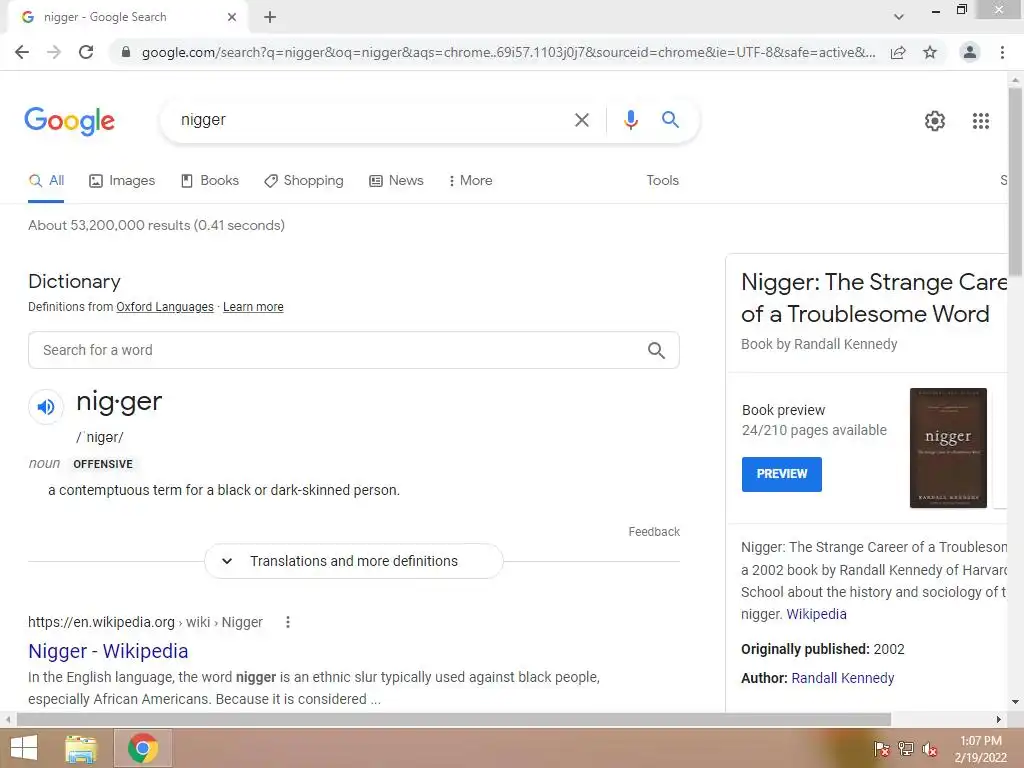Click the '24/210 pages available' text
Screen dimensions: 1024x768
[x=814, y=430]
